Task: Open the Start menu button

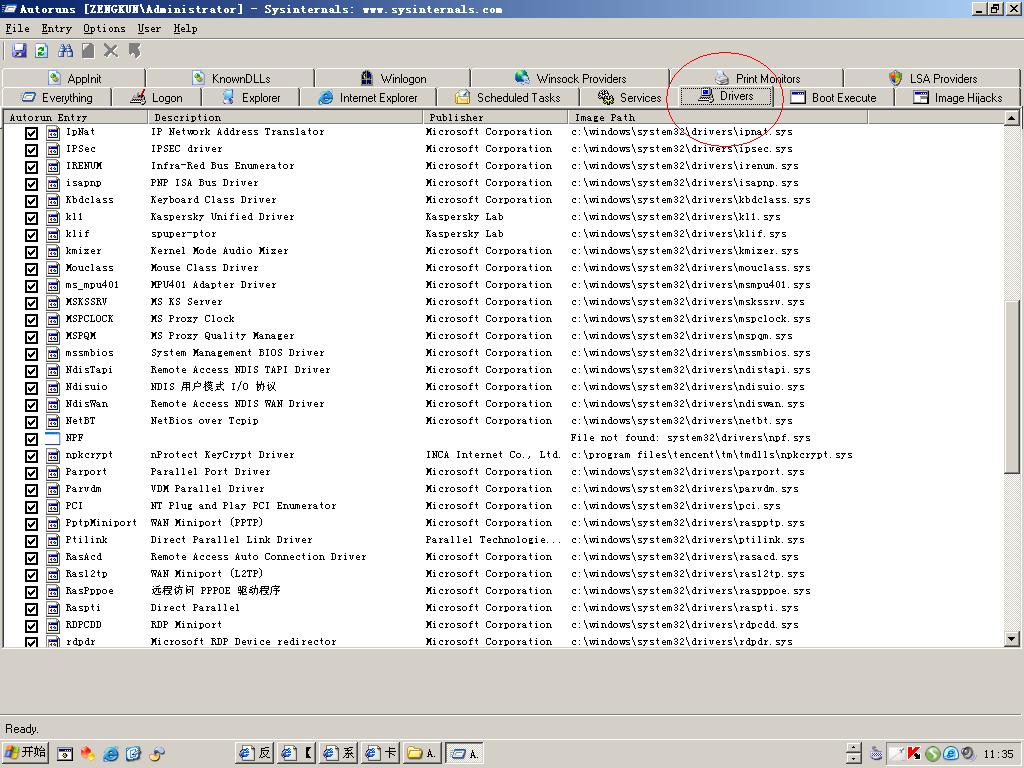Action: click(26, 753)
